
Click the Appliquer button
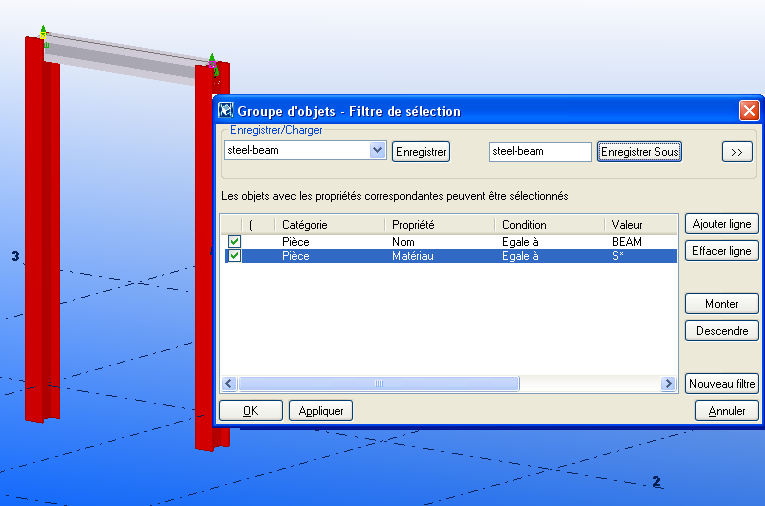321,410
